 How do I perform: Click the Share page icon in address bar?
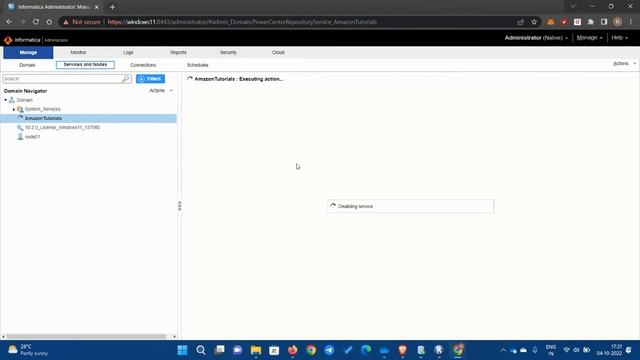coord(520,22)
